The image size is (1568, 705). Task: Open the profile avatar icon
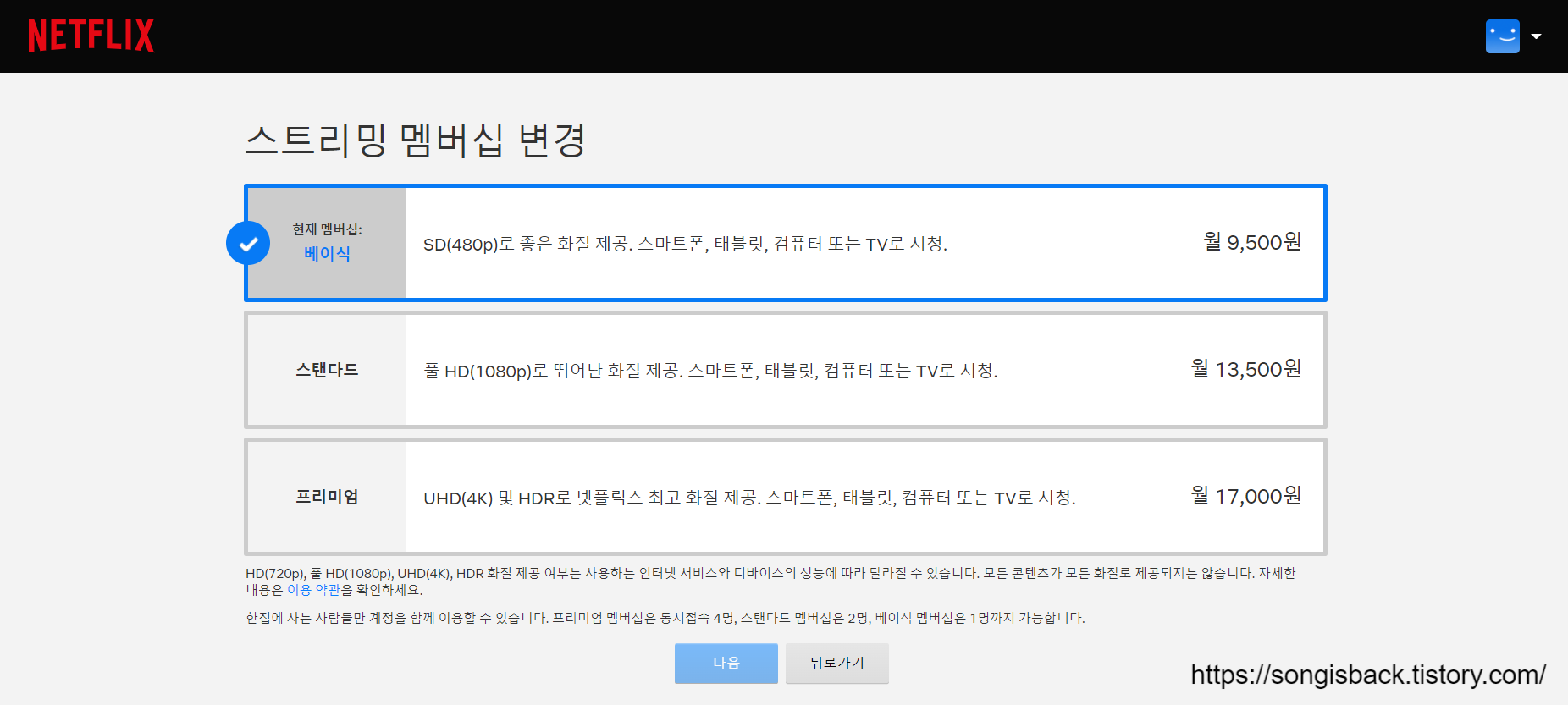1503,36
